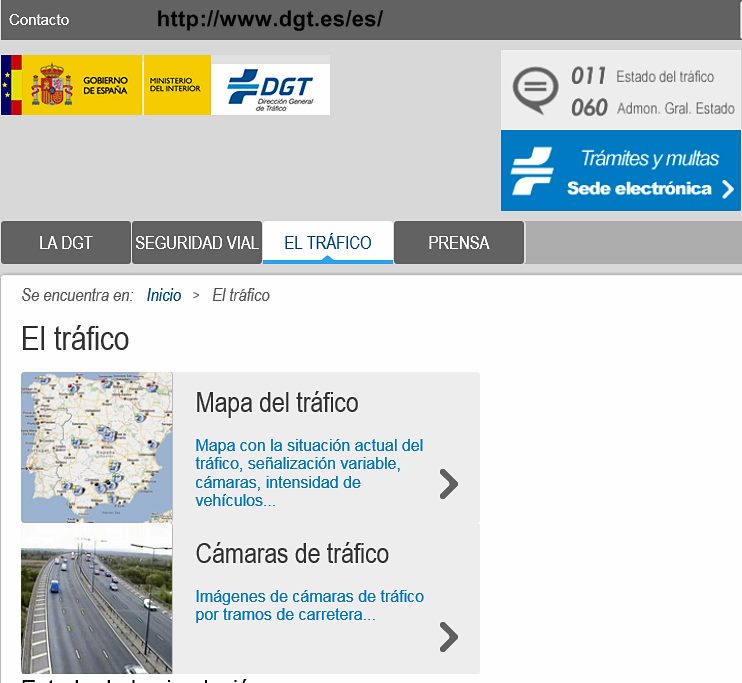Open the LA DGT tab

[66, 243]
